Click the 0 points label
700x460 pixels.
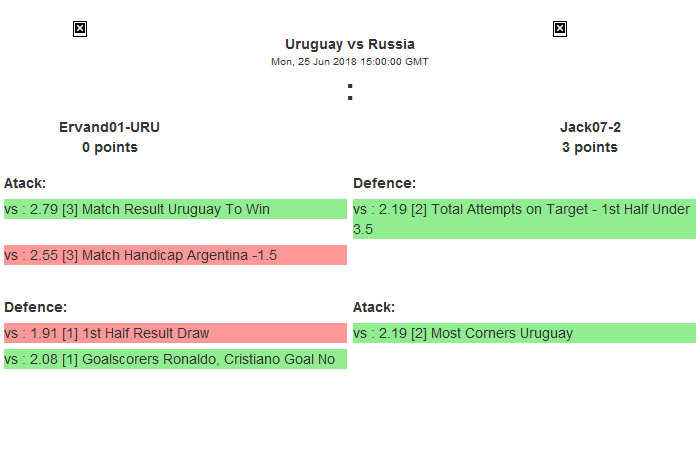110,147
